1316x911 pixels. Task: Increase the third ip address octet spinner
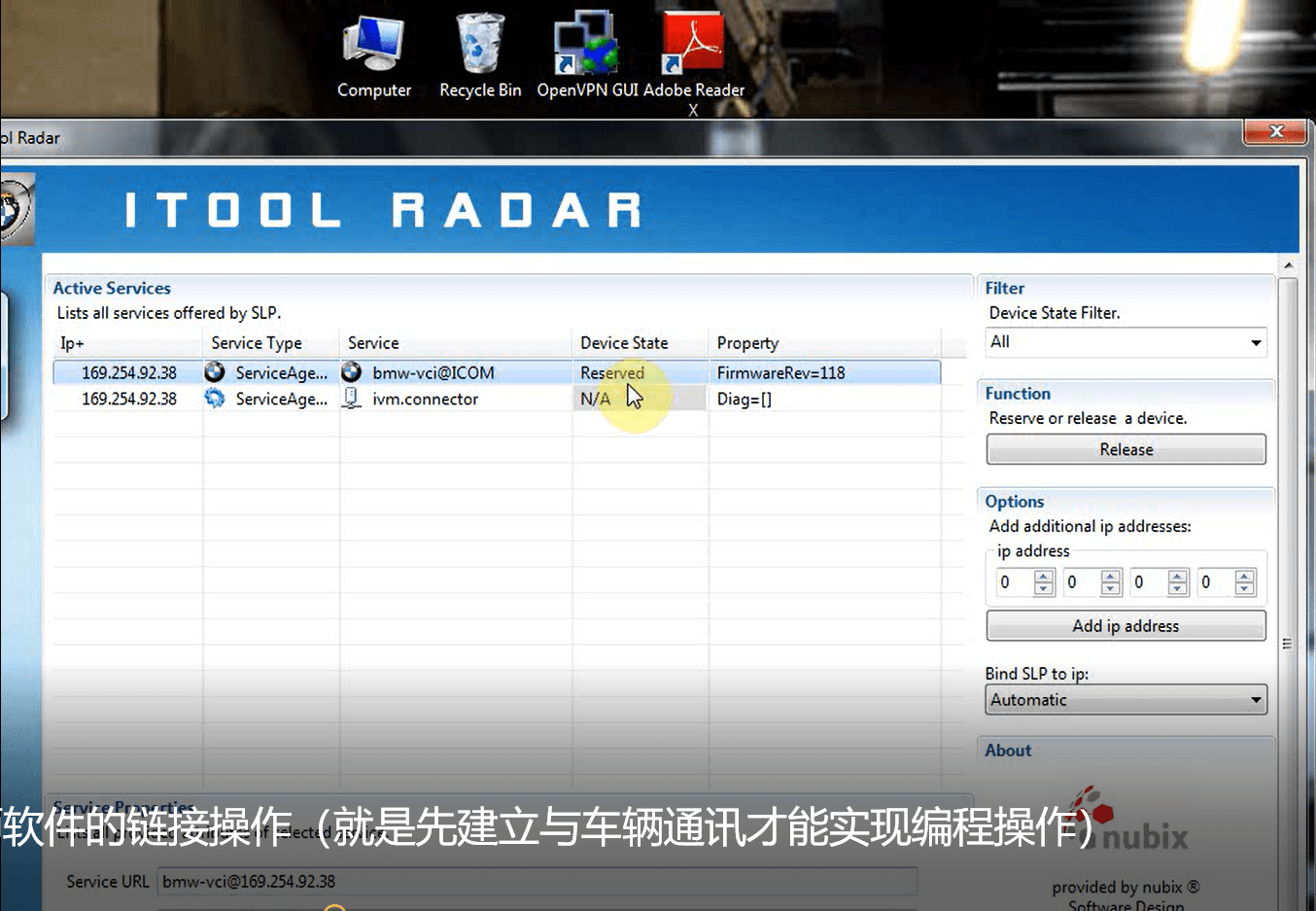(x=1178, y=577)
